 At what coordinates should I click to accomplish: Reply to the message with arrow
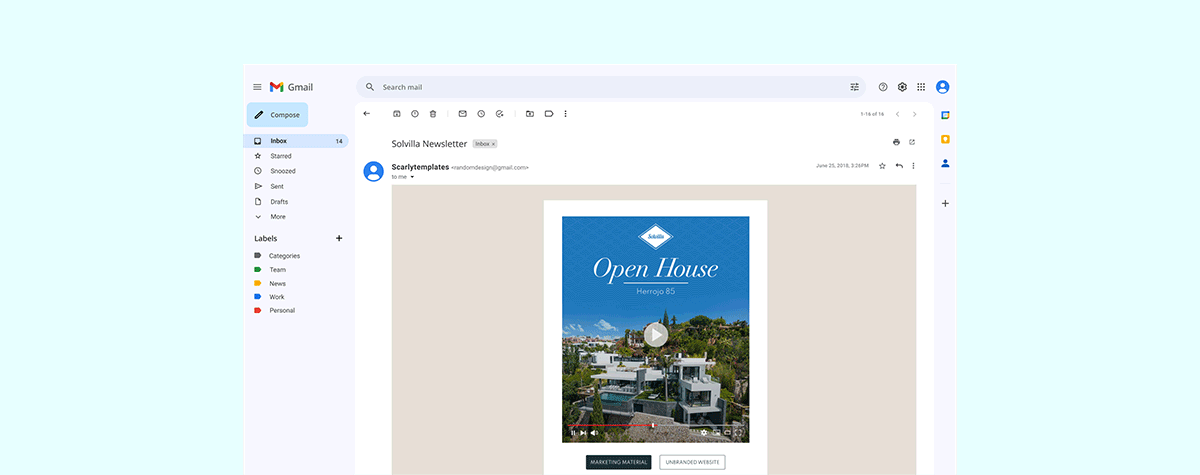click(x=899, y=166)
